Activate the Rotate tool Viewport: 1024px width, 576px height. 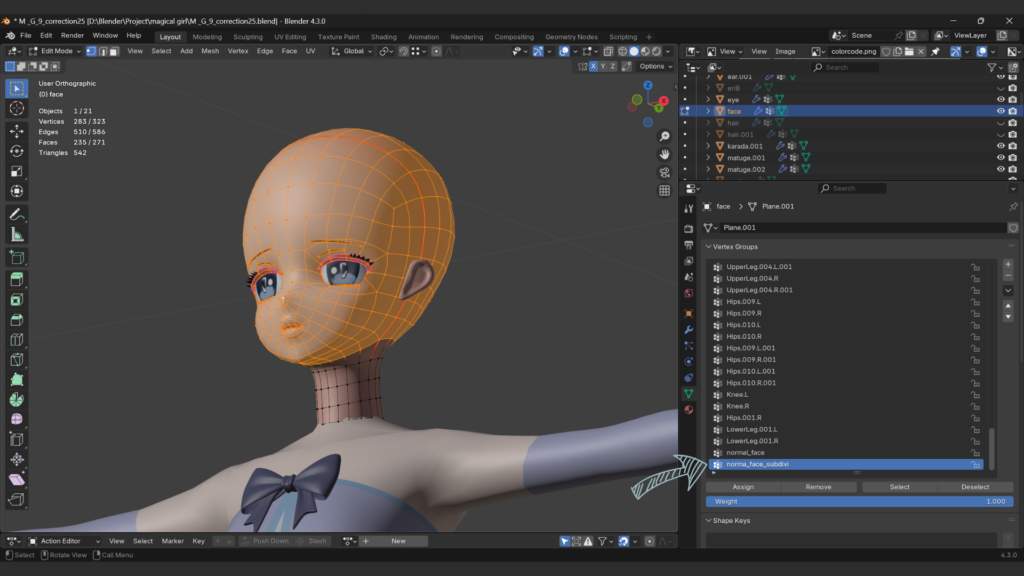17,151
